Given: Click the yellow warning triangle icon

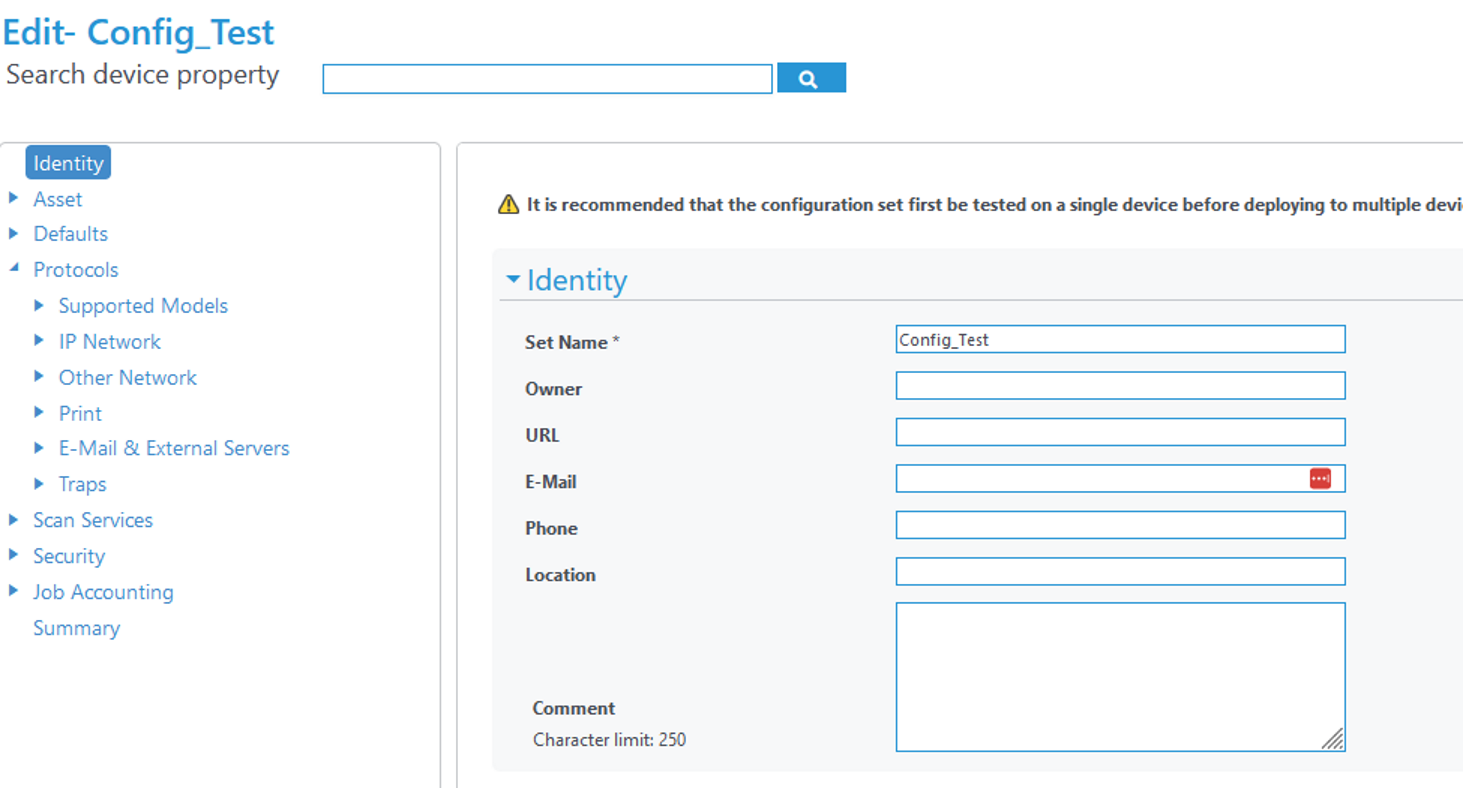Looking at the screenshot, I should pyautogui.click(x=509, y=205).
